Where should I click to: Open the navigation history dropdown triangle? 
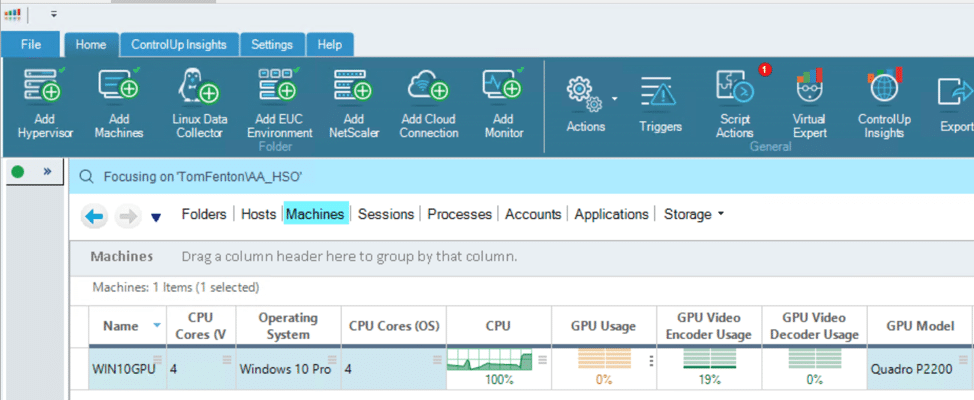tap(156, 217)
